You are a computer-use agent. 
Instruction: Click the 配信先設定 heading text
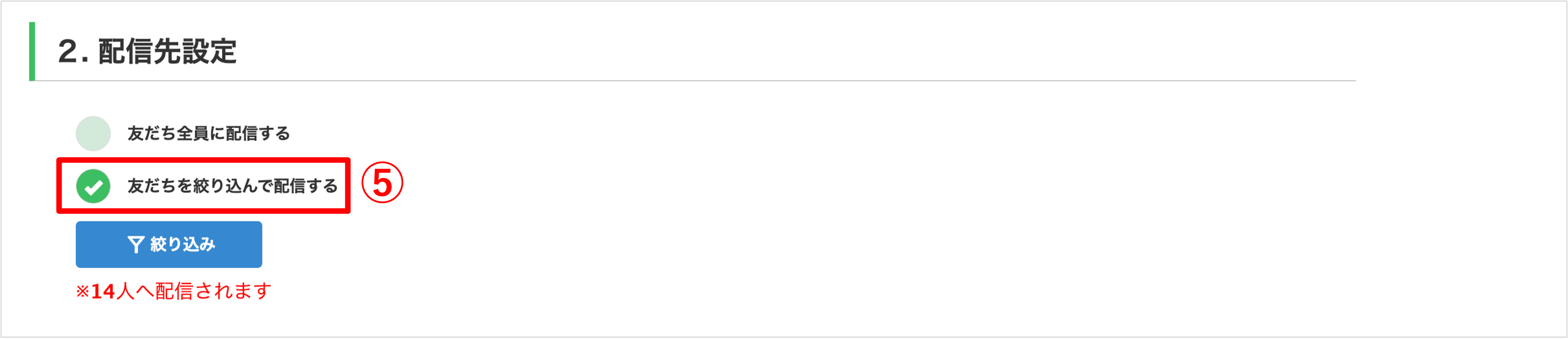pyautogui.click(x=168, y=51)
